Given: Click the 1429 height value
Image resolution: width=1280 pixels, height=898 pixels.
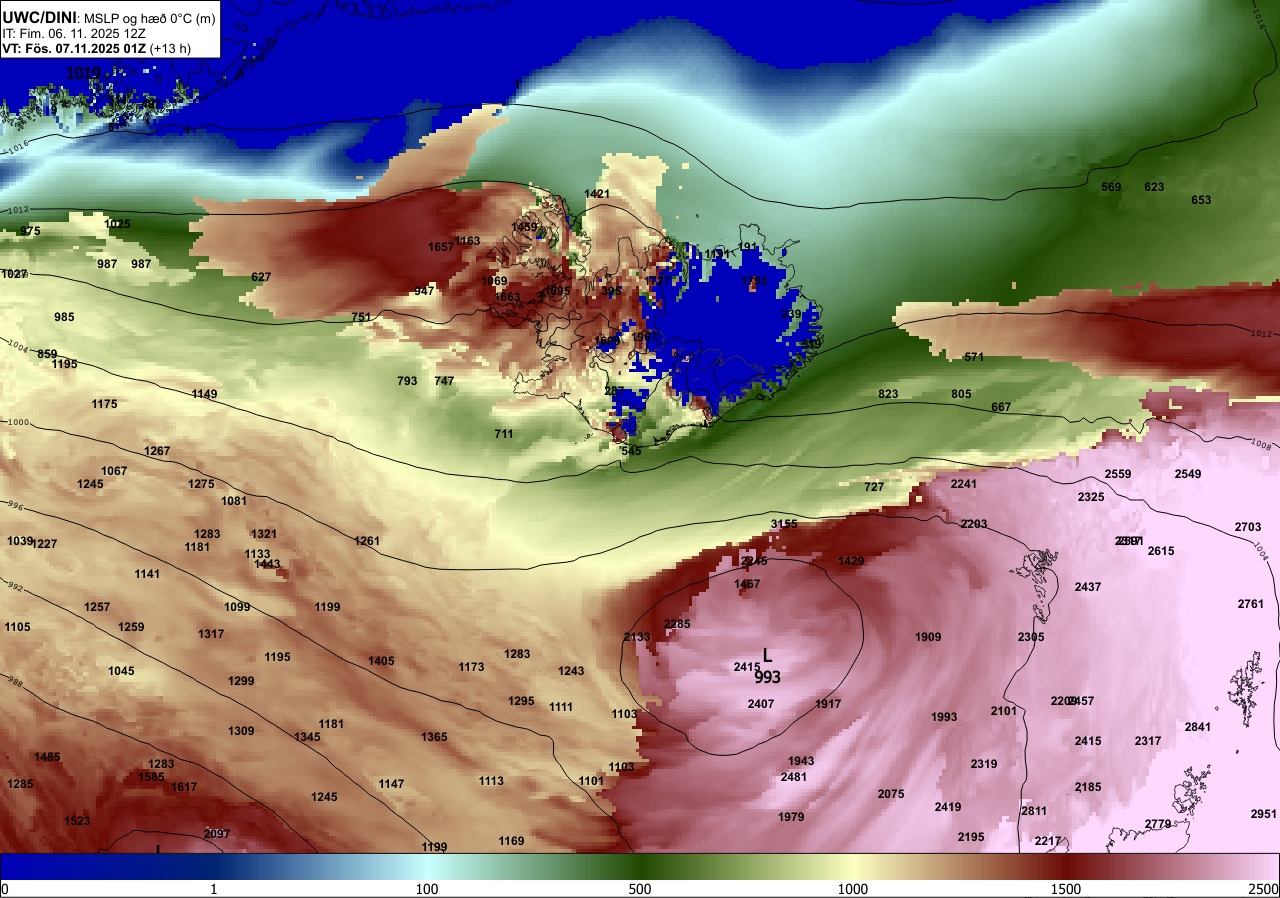Looking at the screenshot, I should tap(851, 561).
